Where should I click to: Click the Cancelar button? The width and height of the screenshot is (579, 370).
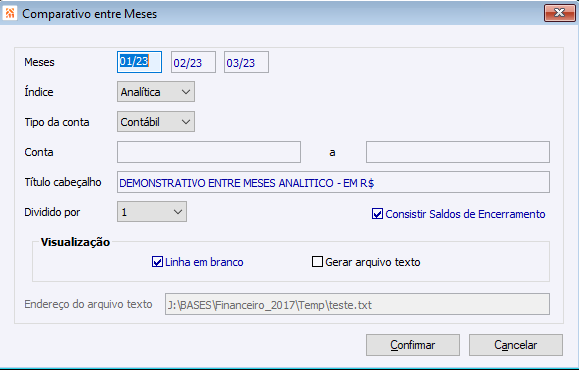(516, 345)
